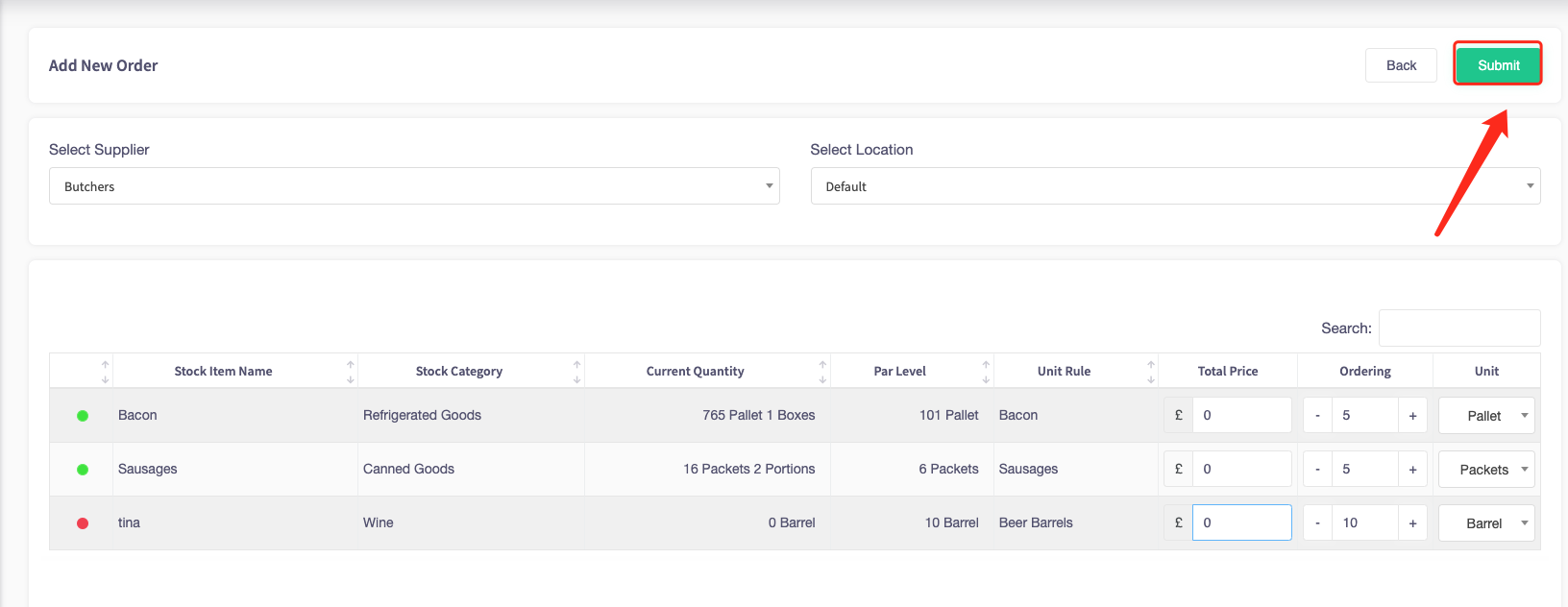Image resolution: width=1568 pixels, height=607 pixels.
Task: Click the Unit column header
Action: [1486, 372]
